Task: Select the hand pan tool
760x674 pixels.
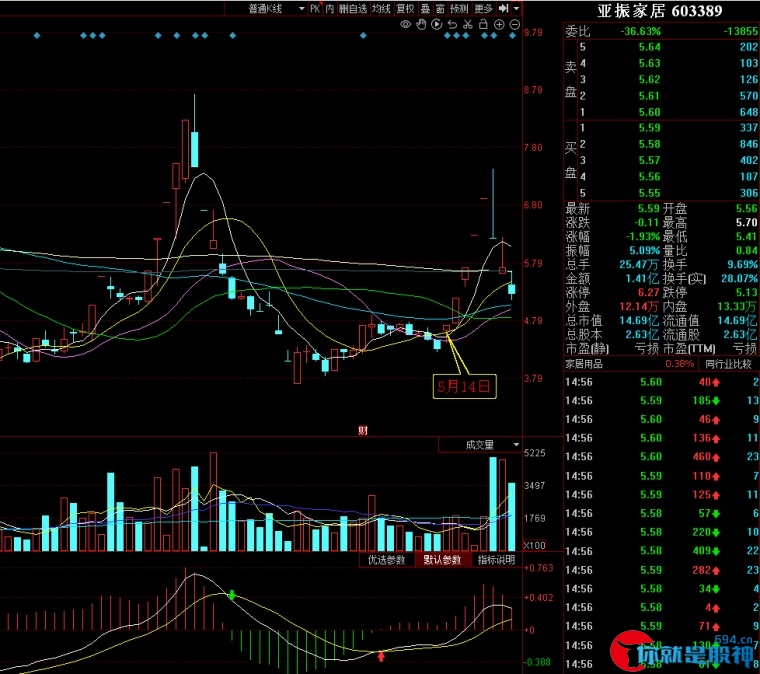Action: coord(421,24)
